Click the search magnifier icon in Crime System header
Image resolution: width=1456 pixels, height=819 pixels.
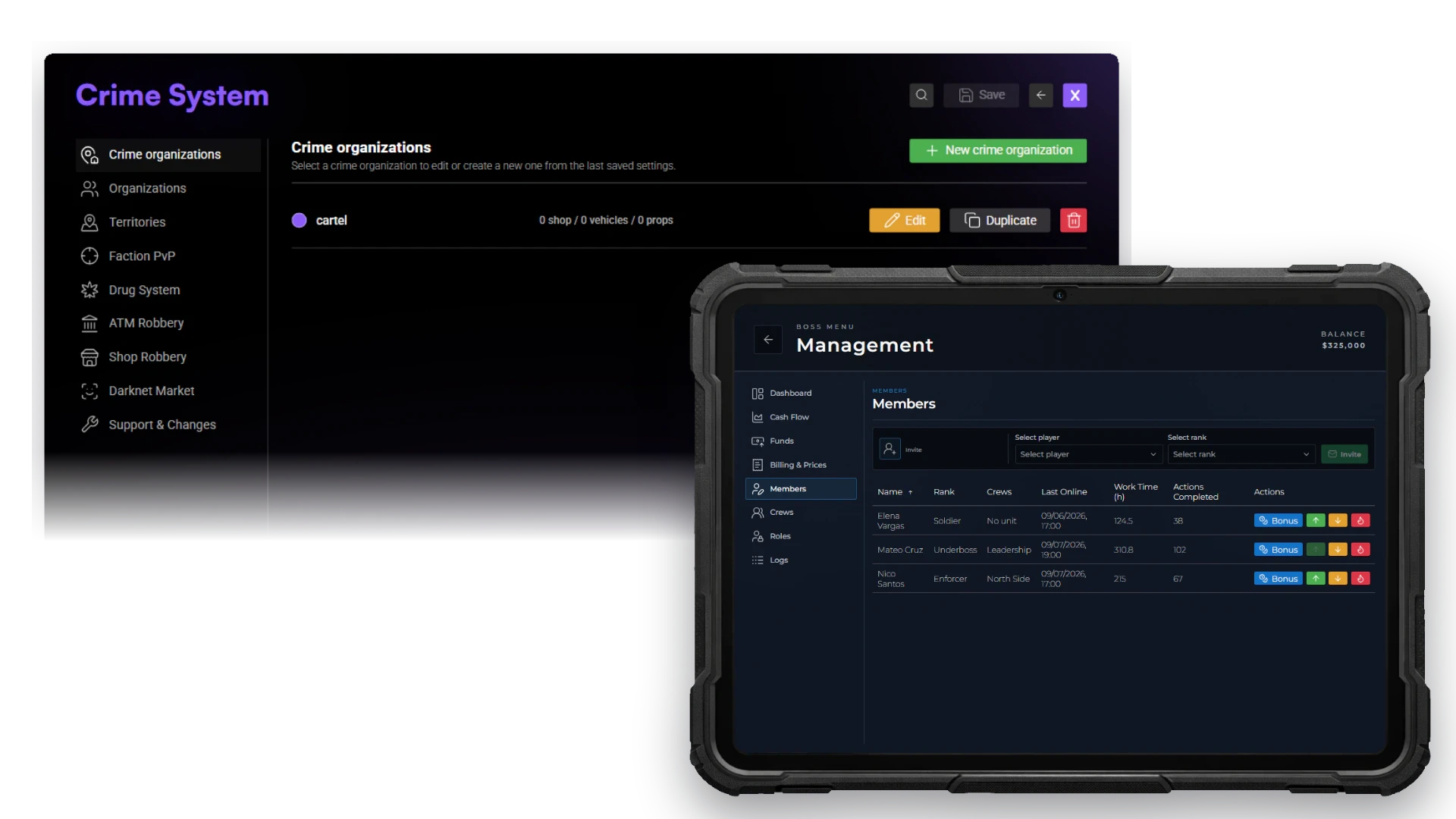921,96
